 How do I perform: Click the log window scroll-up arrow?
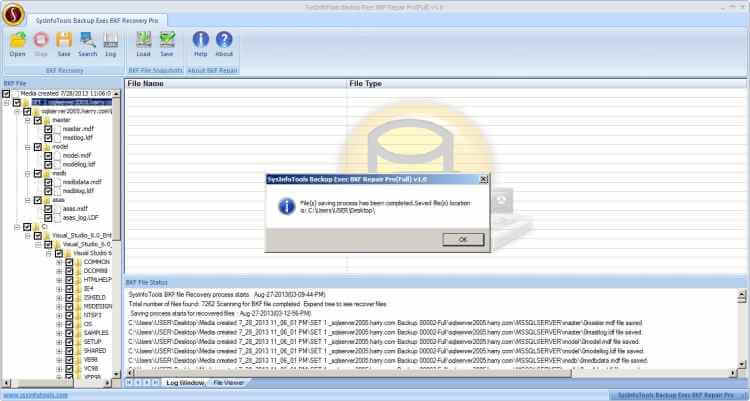(742, 293)
